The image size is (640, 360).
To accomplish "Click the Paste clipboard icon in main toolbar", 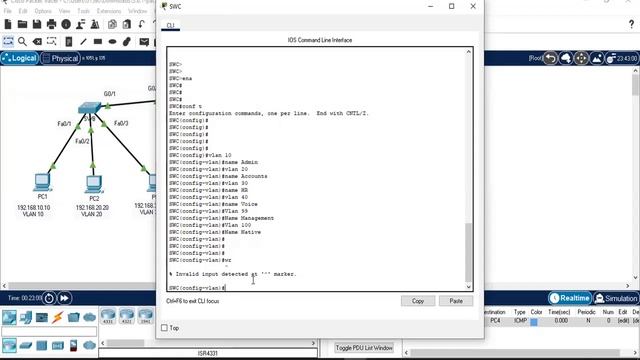I will [x=127, y=24].
